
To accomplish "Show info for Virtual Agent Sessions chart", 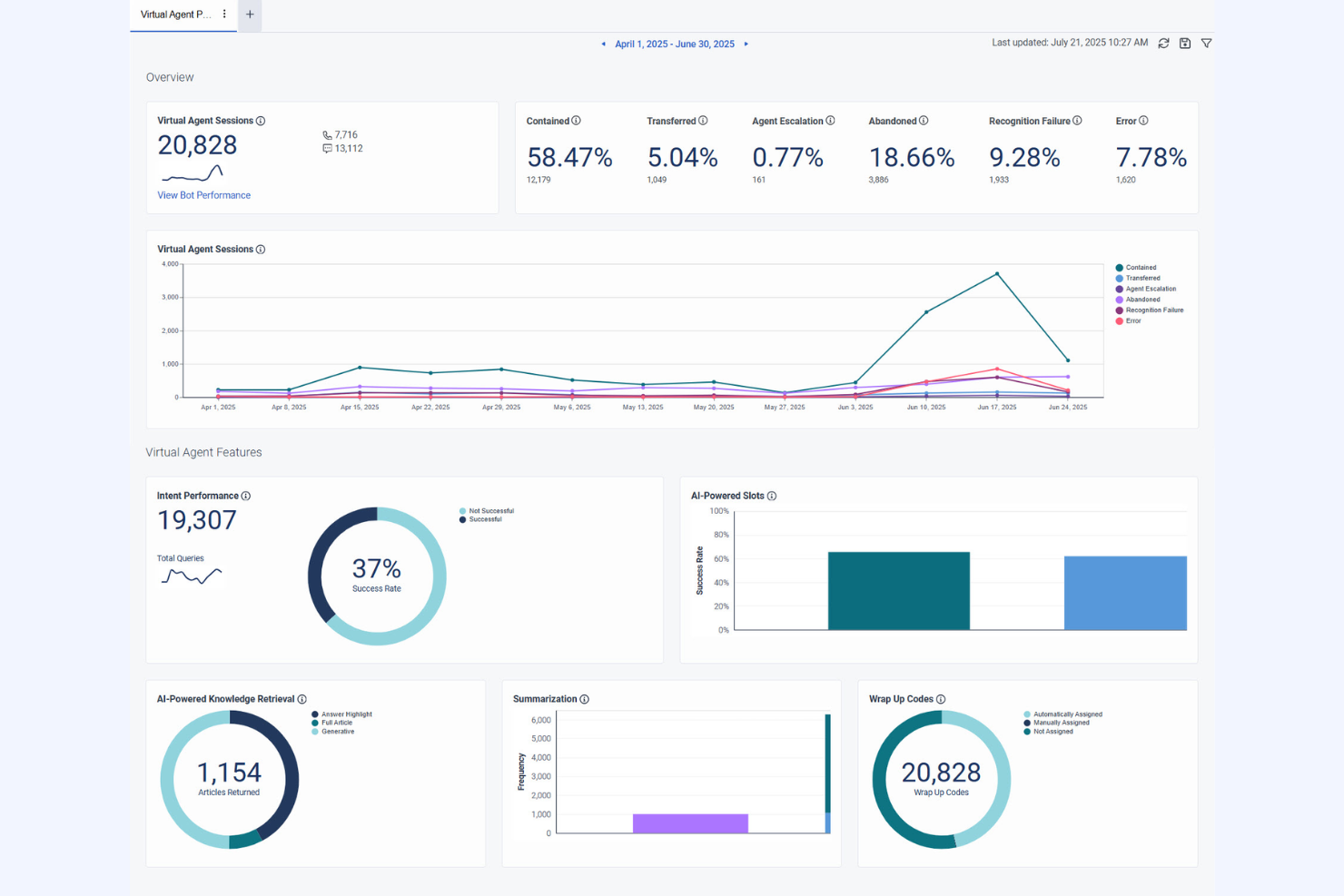I will 261,250.
